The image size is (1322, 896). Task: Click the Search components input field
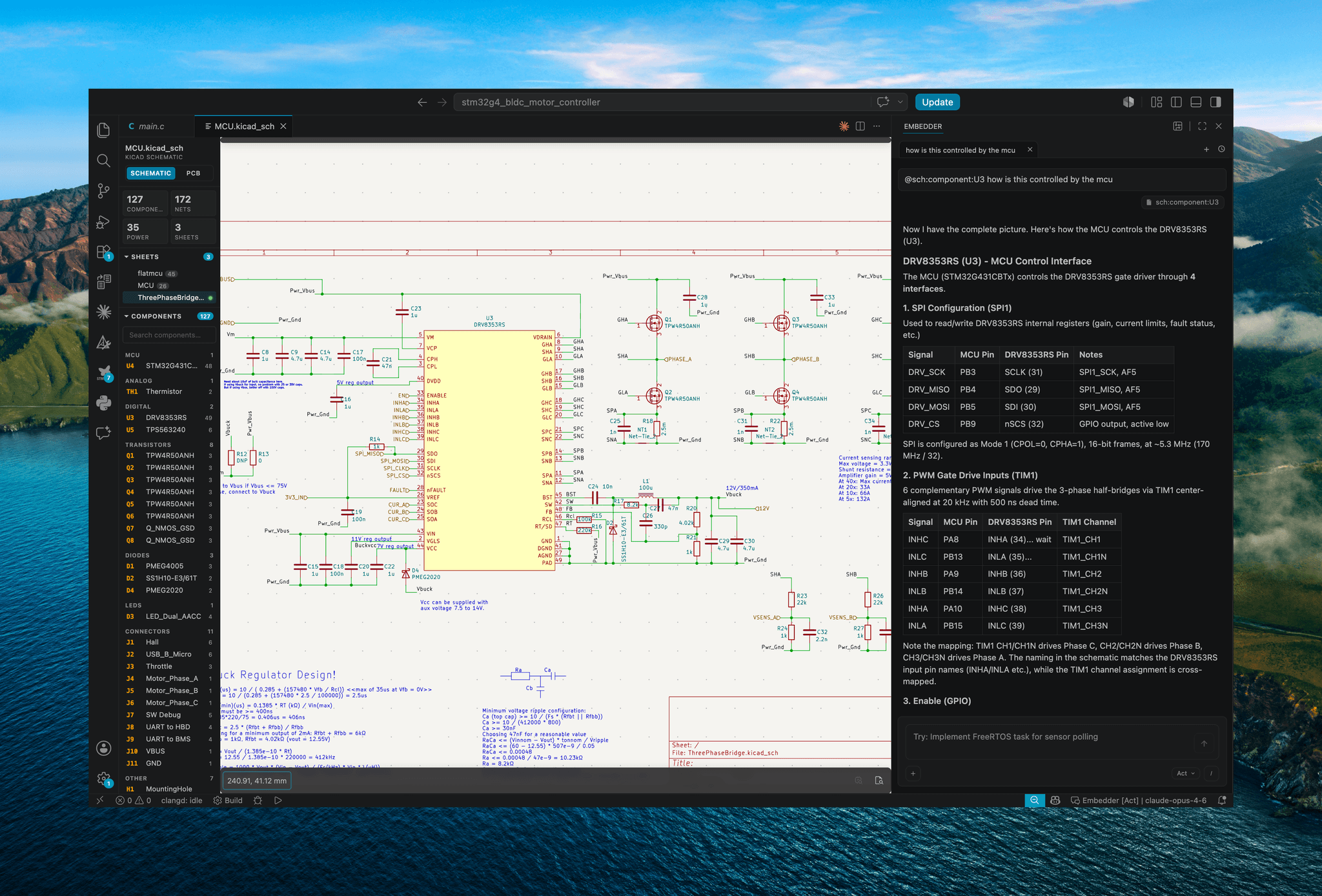click(x=169, y=335)
